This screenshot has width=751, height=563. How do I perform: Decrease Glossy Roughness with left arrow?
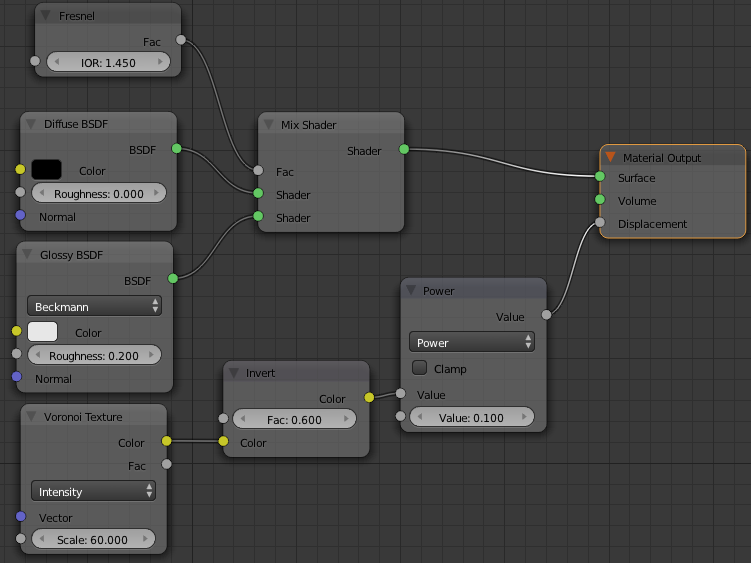(37, 355)
